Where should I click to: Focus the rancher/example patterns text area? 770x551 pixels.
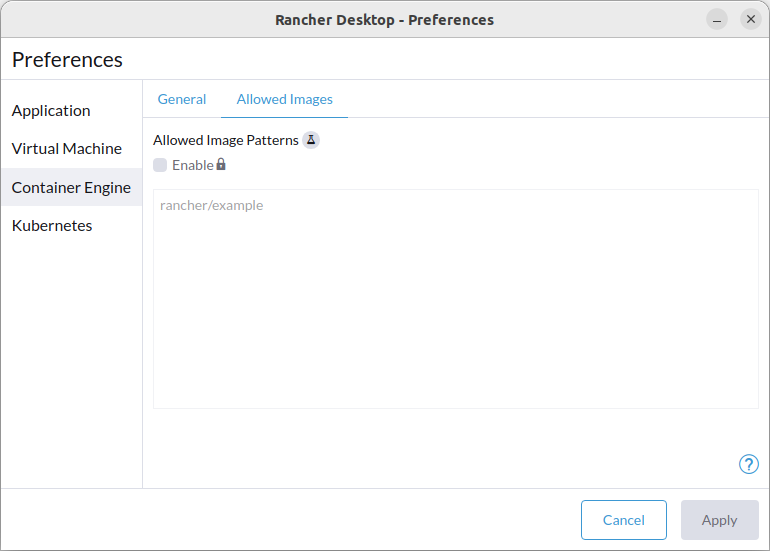click(456, 299)
